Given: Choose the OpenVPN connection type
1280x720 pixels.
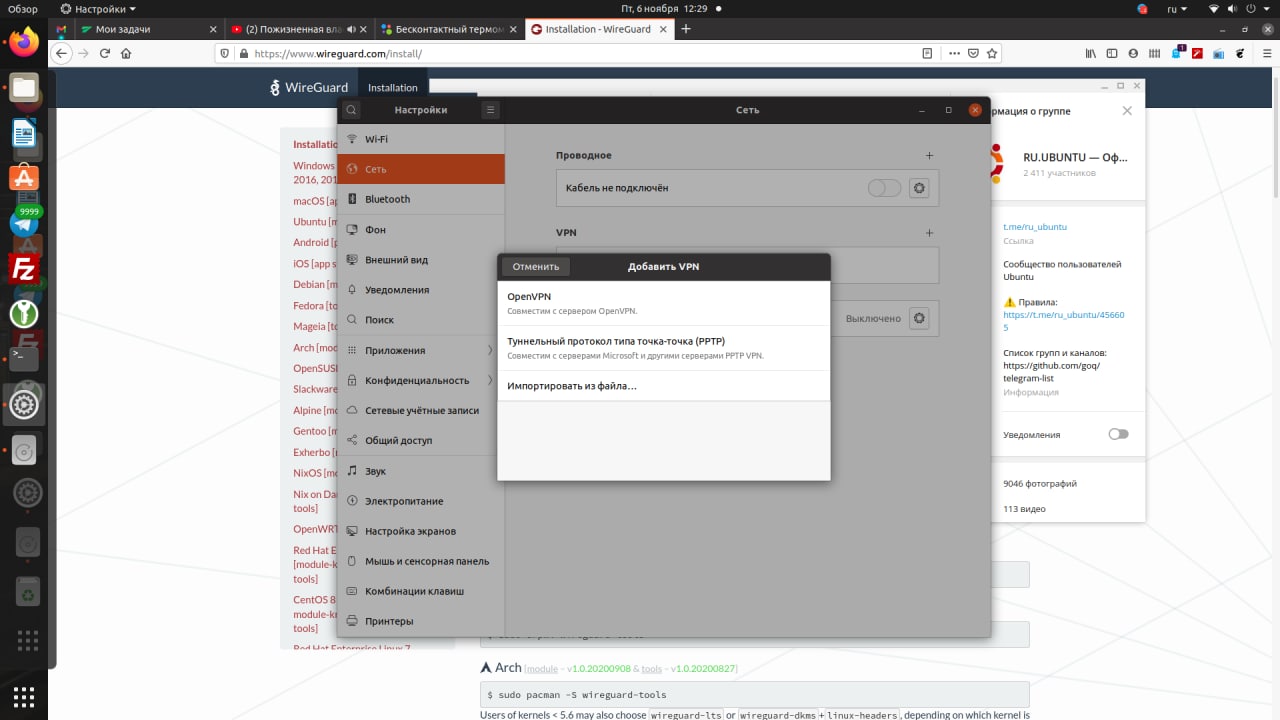Looking at the screenshot, I should [x=664, y=303].
